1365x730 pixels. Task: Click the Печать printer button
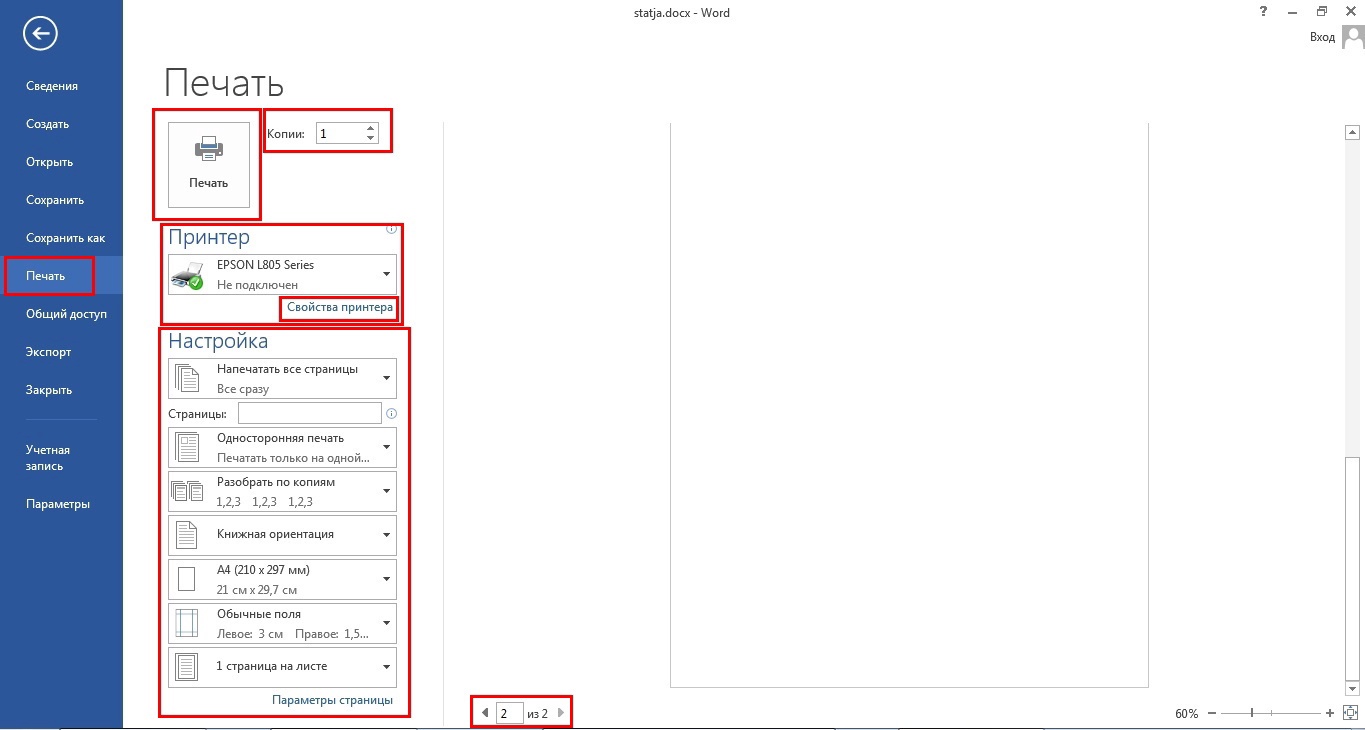click(208, 164)
